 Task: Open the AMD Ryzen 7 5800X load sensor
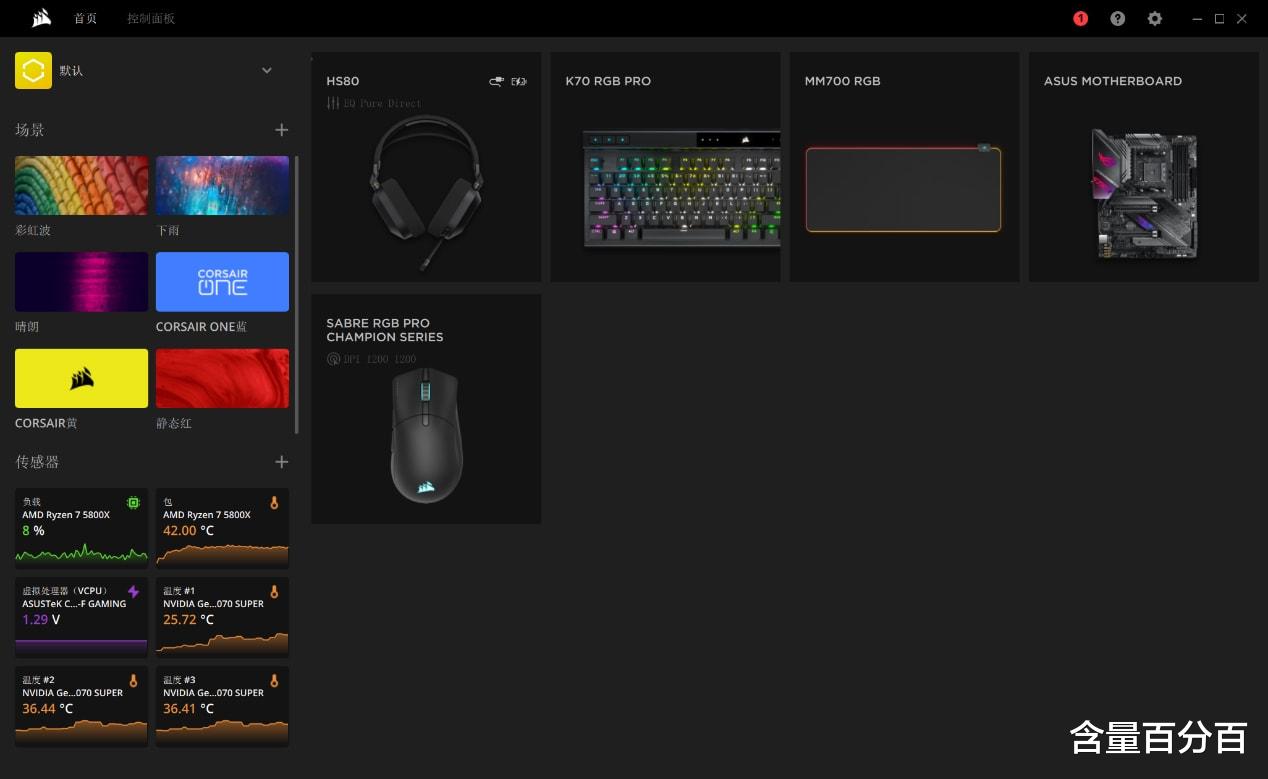[81, 528]
